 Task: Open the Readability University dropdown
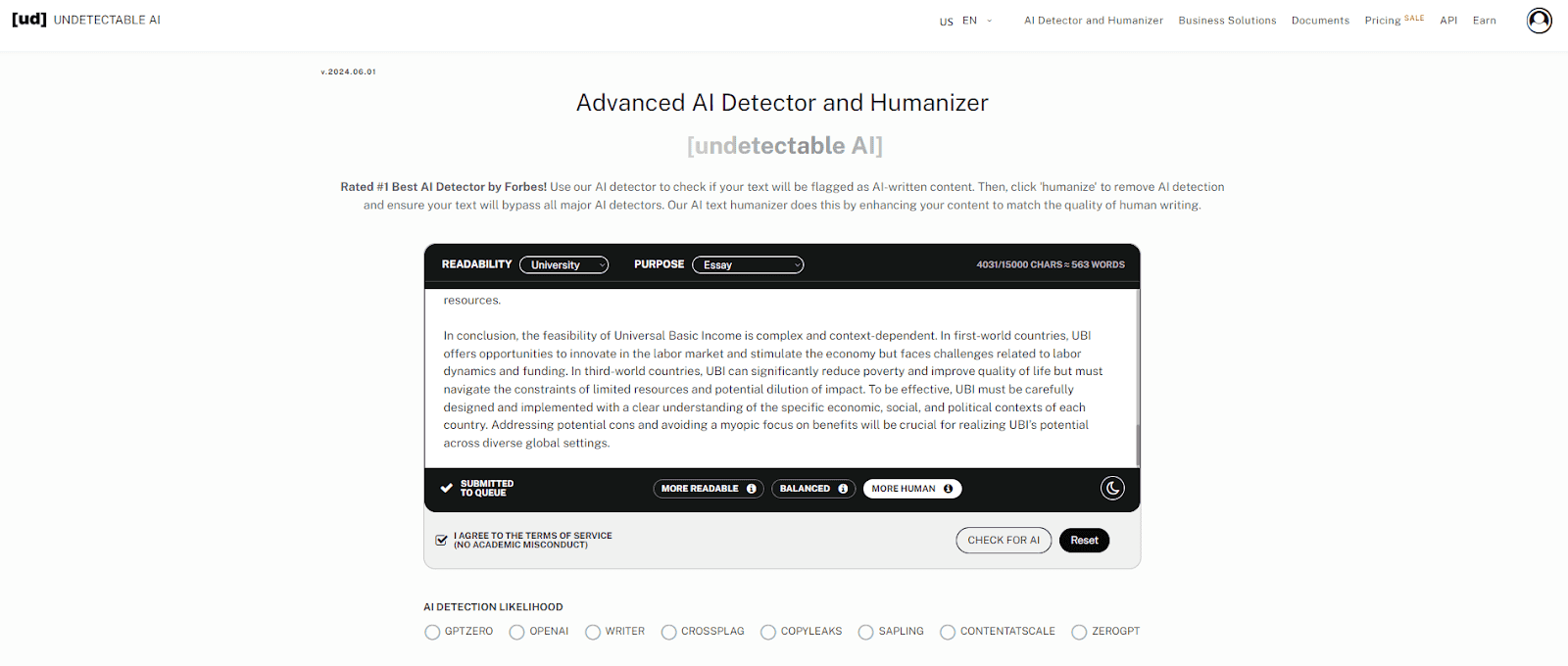[563, 265]
